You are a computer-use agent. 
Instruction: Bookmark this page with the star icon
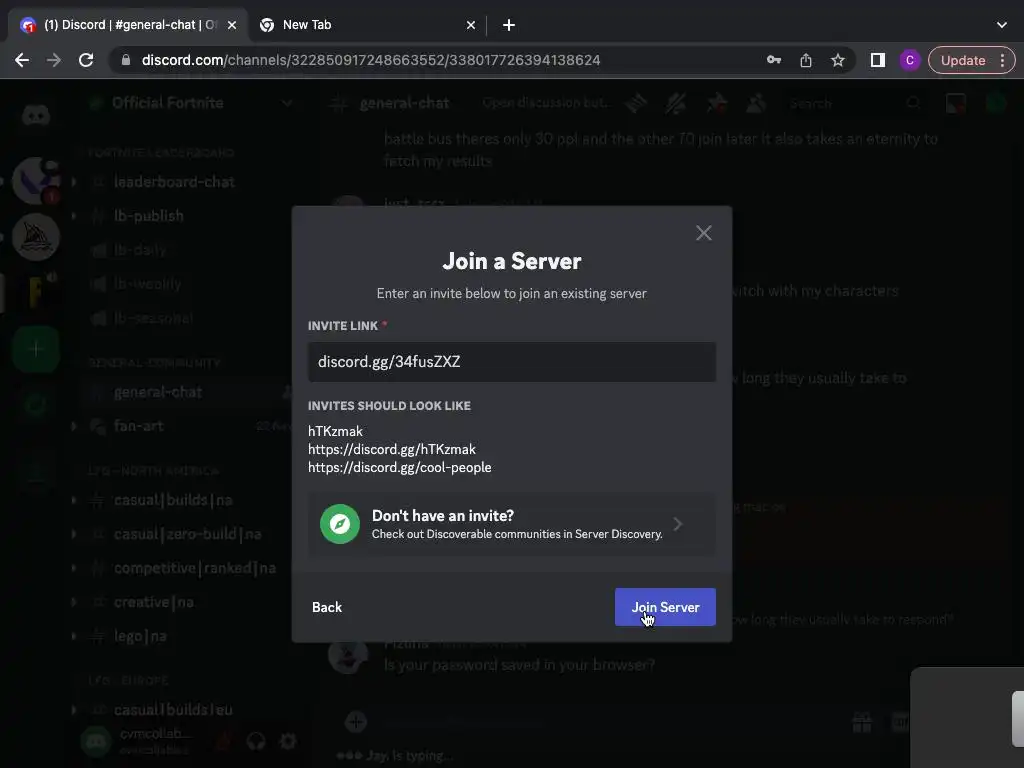coord(838,60)
